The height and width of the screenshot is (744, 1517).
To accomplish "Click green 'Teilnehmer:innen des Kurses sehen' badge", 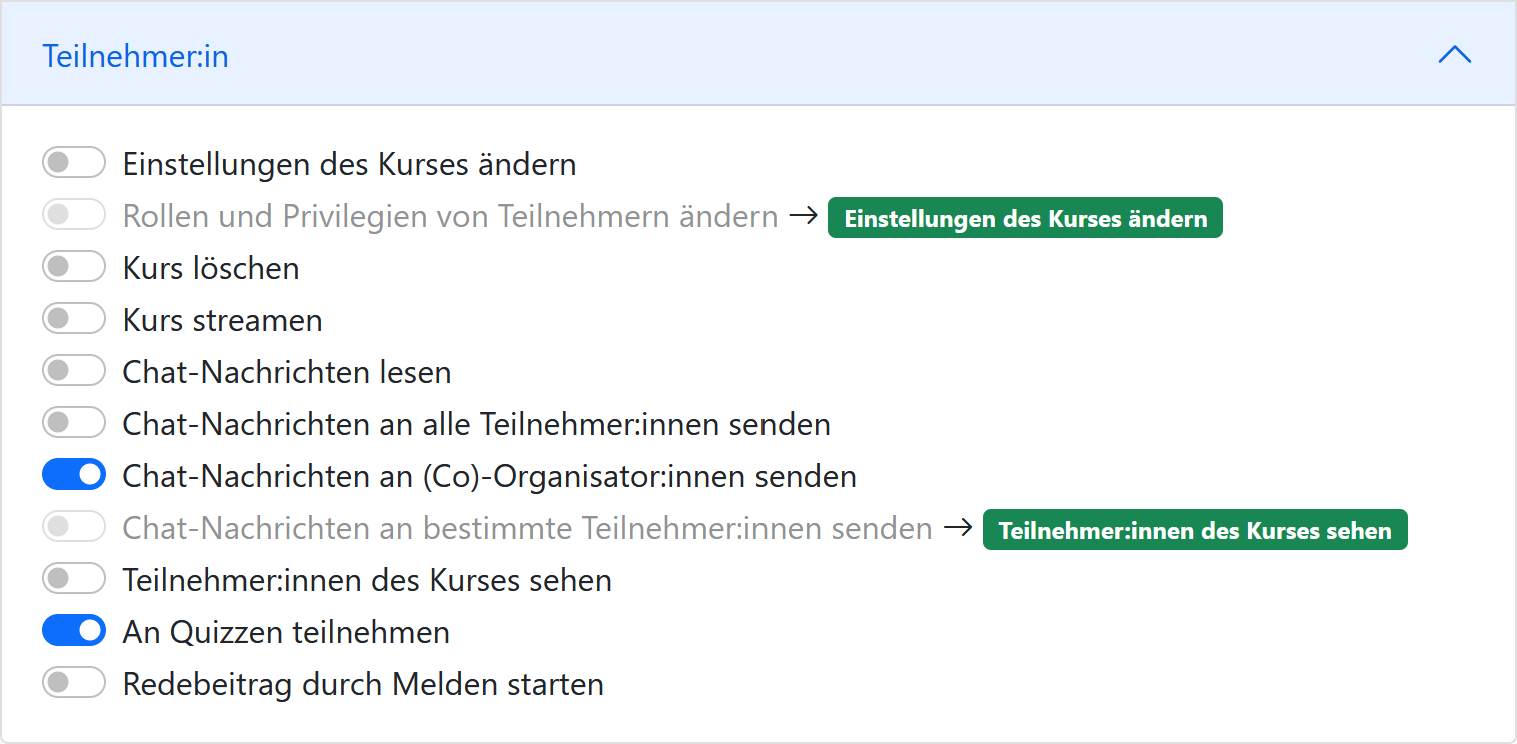I will point(1195,530).
